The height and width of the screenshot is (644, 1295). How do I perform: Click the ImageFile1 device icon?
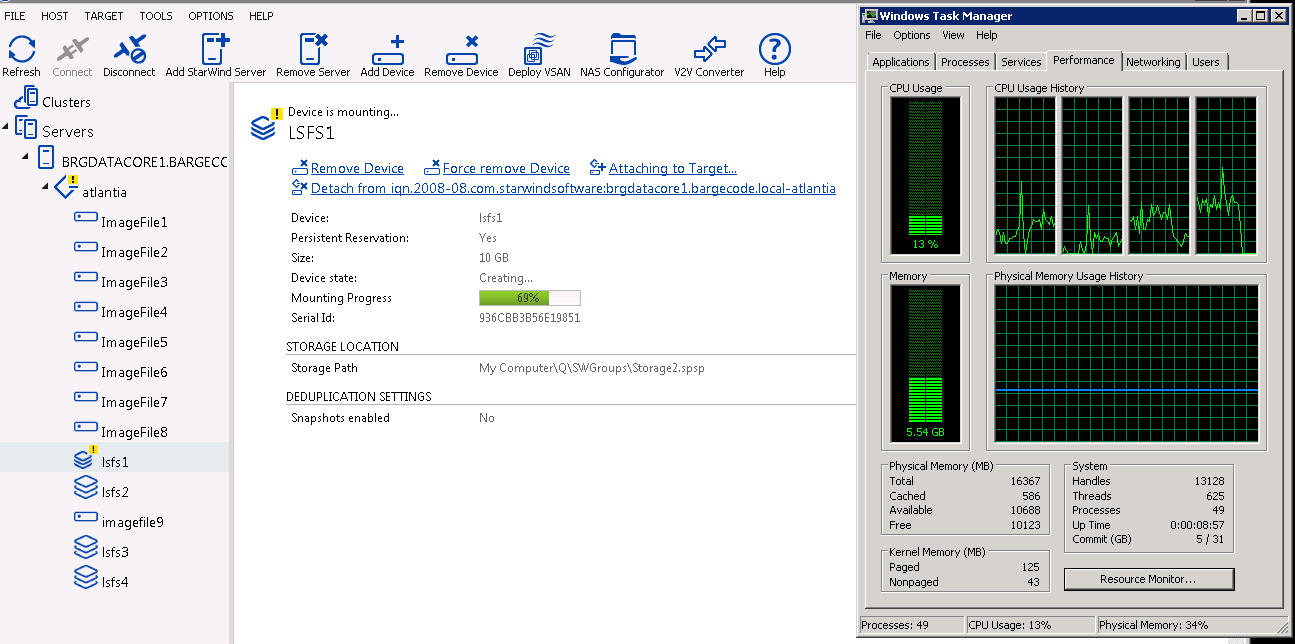(x=86, y=218)
